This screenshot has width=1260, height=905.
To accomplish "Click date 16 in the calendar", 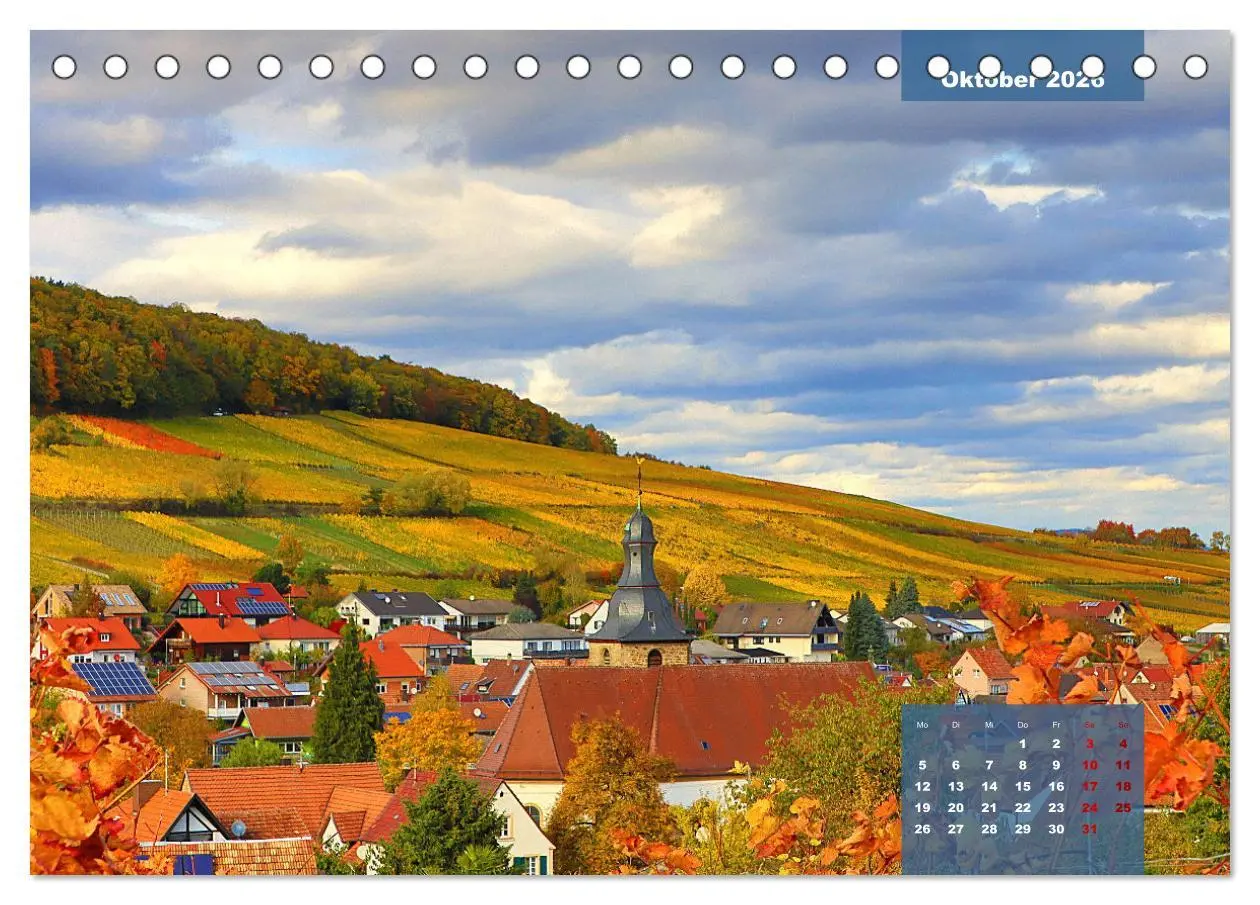I will [1056, 787].
